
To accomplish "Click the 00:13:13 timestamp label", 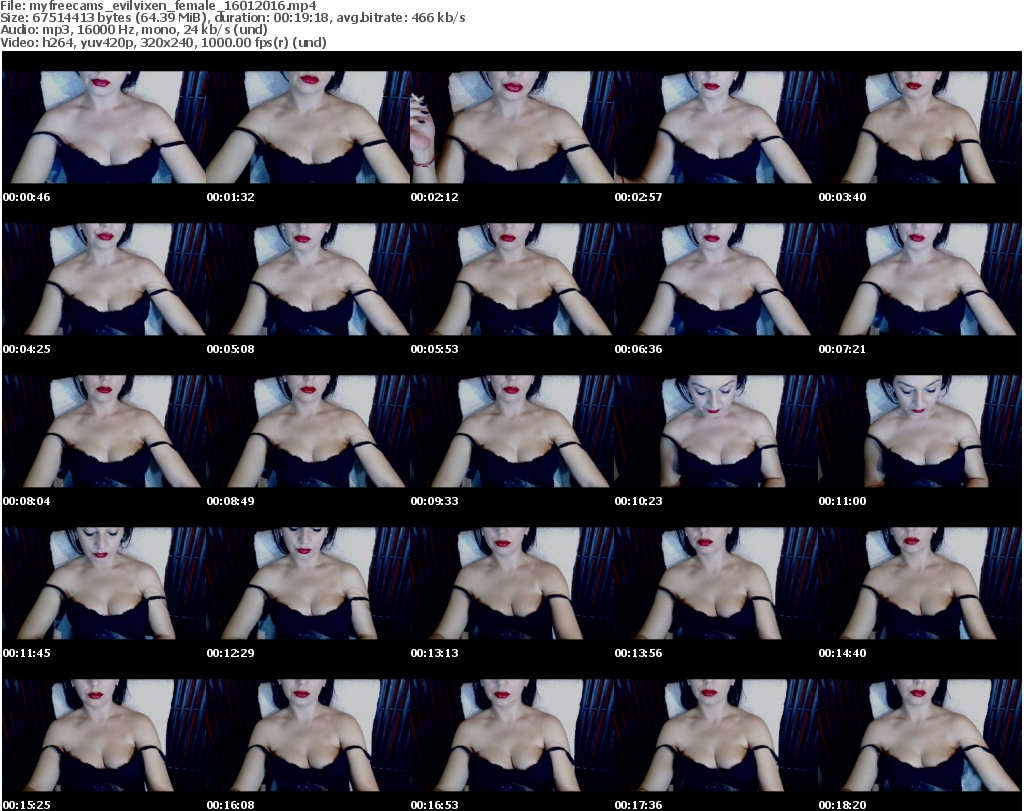I will (x=434, y=653).
